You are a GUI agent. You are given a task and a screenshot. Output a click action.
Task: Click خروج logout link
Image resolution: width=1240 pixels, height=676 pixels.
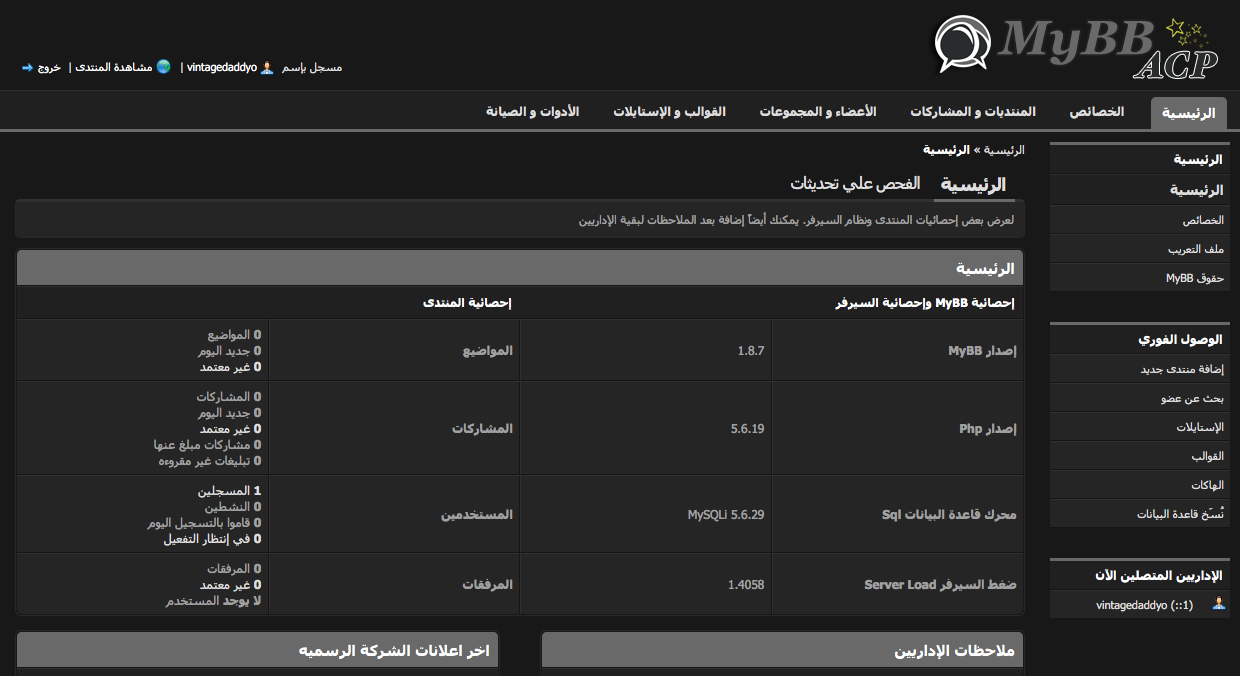pyautogui.click(x=50, y=67)
